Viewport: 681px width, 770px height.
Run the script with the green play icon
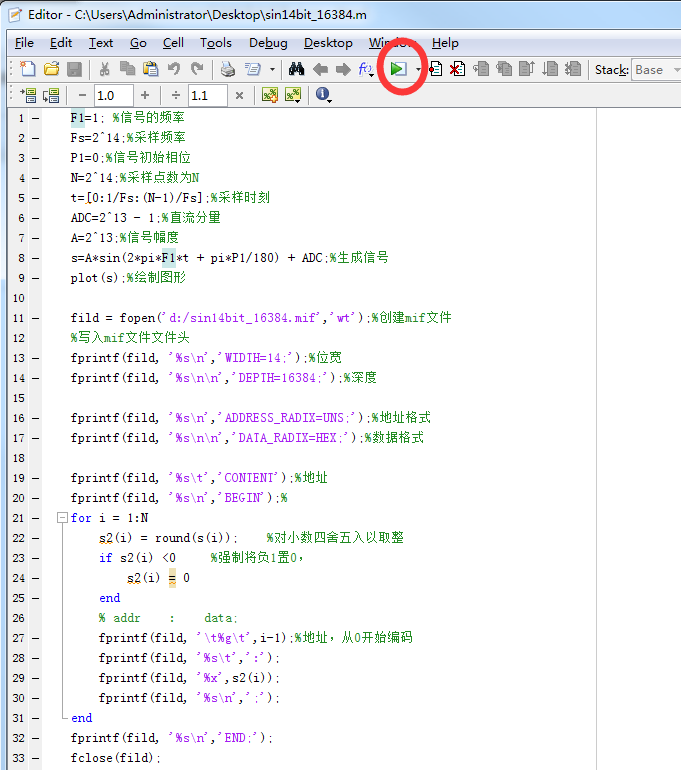click(398, 69)
